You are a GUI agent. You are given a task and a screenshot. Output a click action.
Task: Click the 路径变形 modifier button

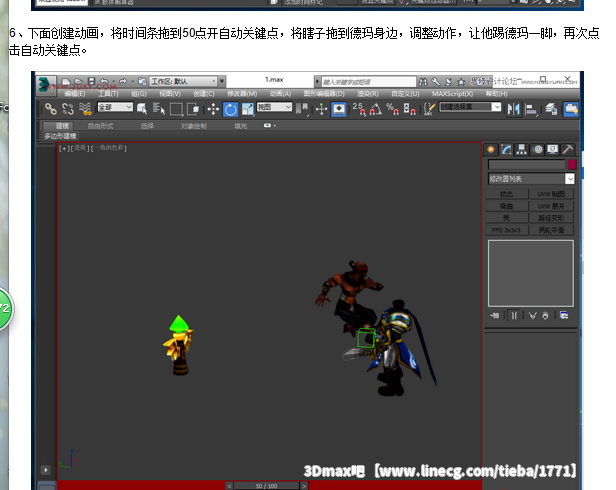(x=551, y=218)
